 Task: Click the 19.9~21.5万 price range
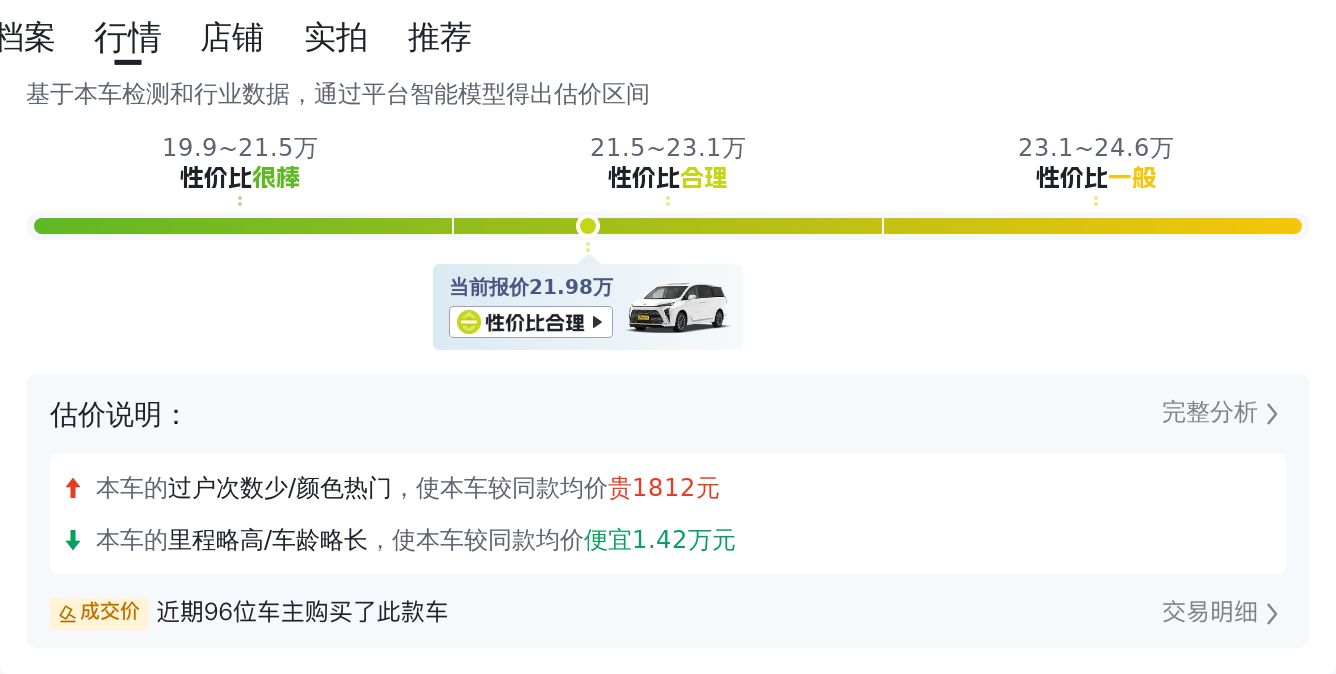tap(240, 148)
